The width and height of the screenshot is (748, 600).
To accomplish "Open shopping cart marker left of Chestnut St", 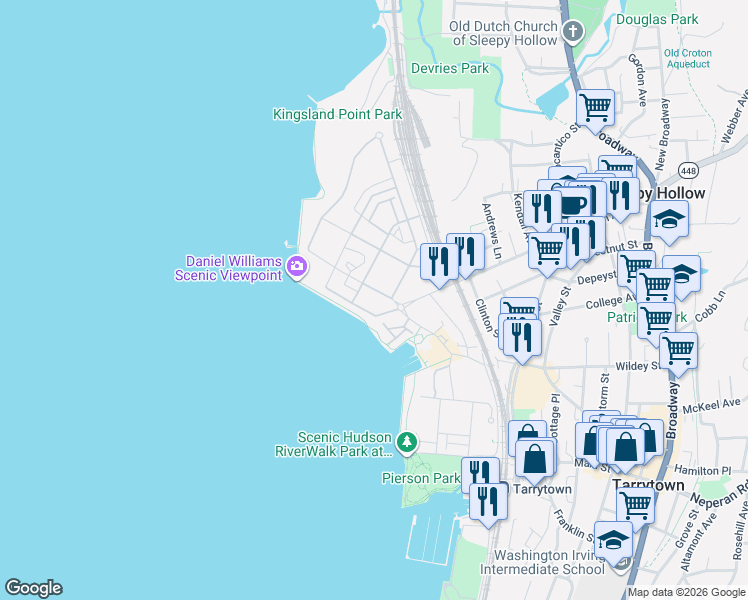I will coord(548,251).
